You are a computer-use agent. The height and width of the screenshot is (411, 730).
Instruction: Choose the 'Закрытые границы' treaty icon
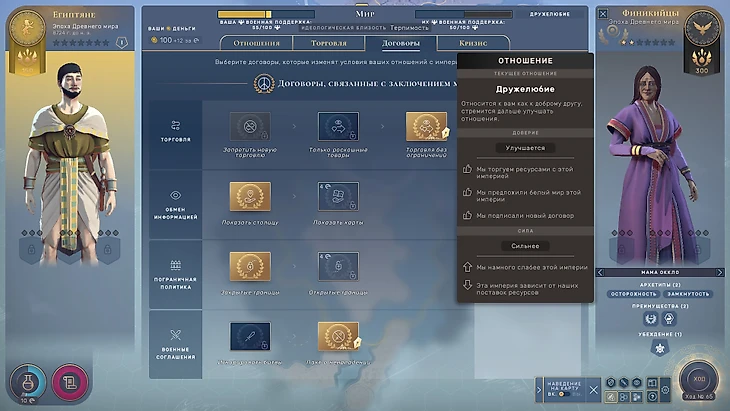[250, 266]
